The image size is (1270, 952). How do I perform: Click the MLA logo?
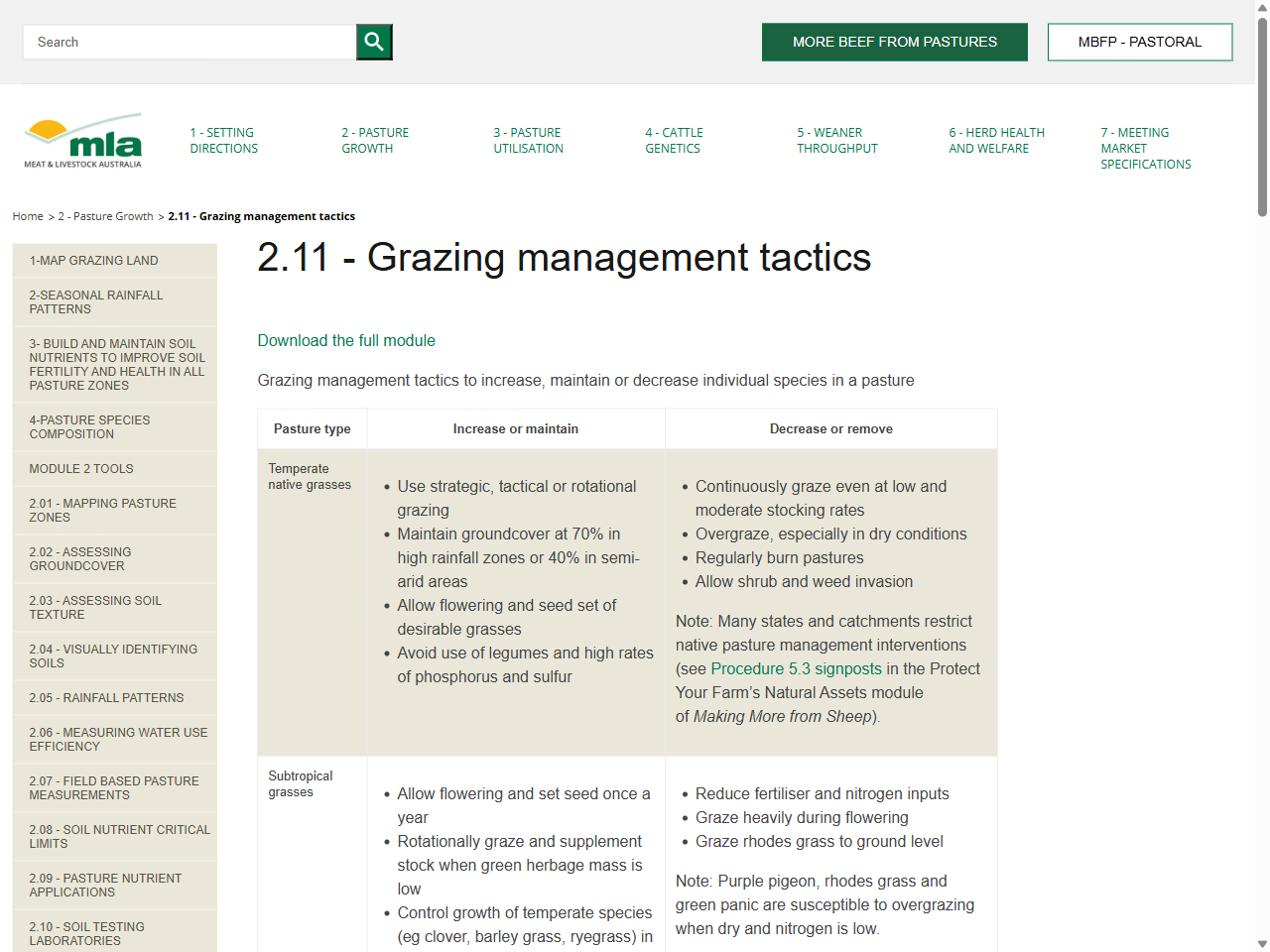pos(82,139)
